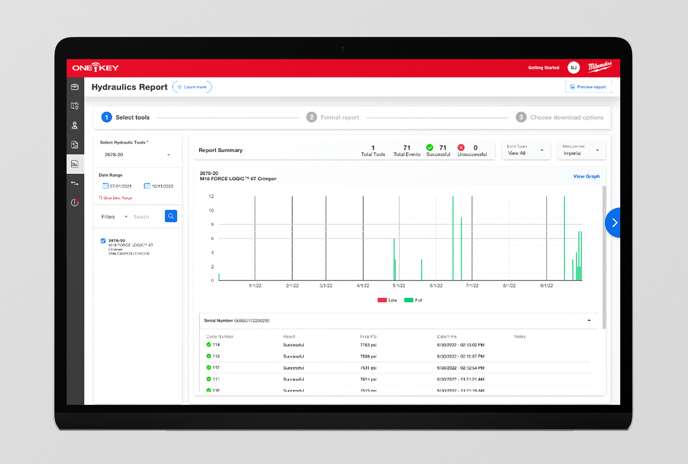Open the Select Hydraulic Tools dropdown
This screenshot has height=464, width=688.
pos(137,155)
